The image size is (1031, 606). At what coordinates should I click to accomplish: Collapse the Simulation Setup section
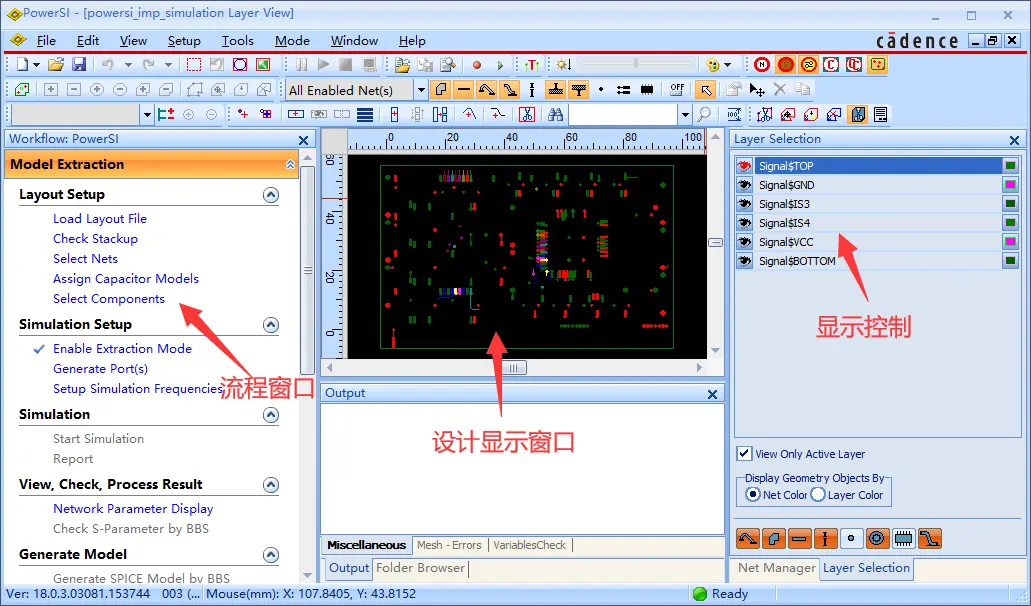pos(271,325)
